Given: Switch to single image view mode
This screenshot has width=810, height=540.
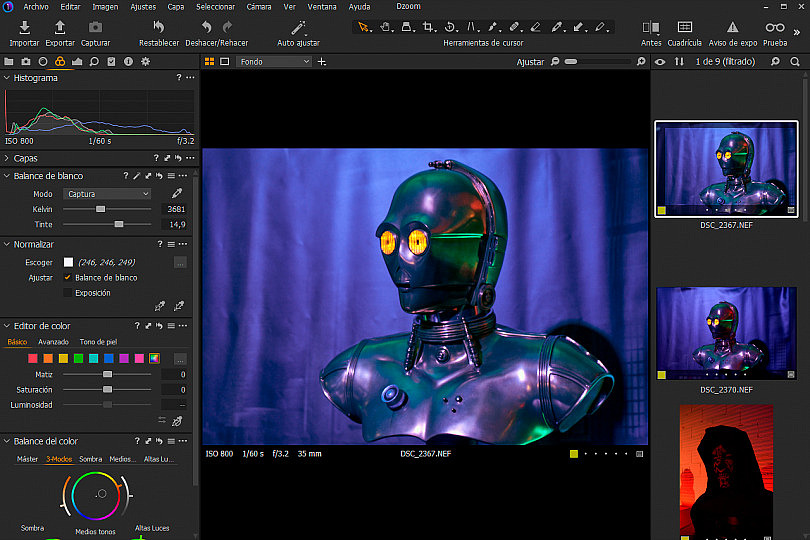Looking at the screenshot, I should (x=225, y=61).
